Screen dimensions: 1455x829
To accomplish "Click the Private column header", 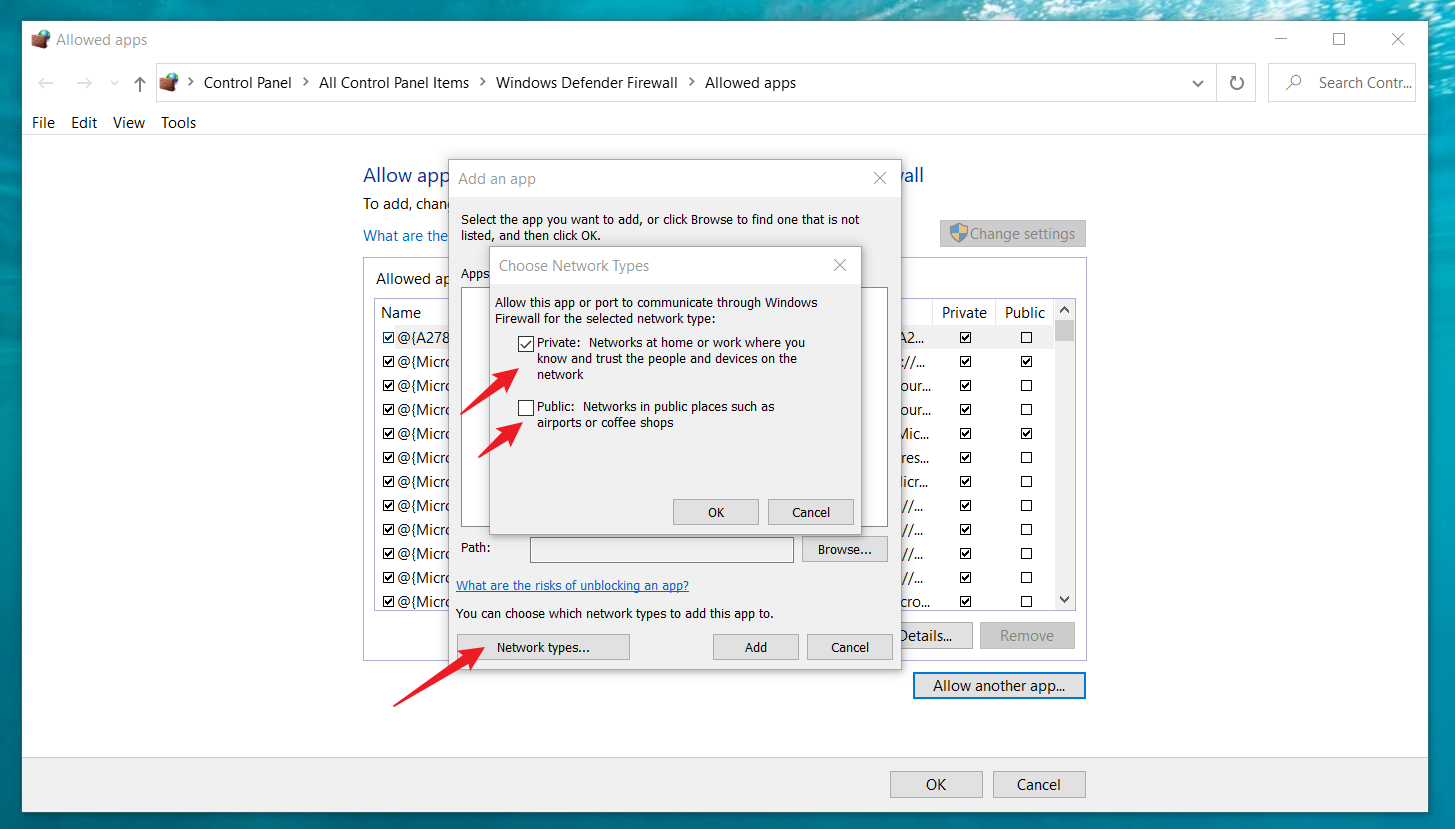I will [964, 312].
